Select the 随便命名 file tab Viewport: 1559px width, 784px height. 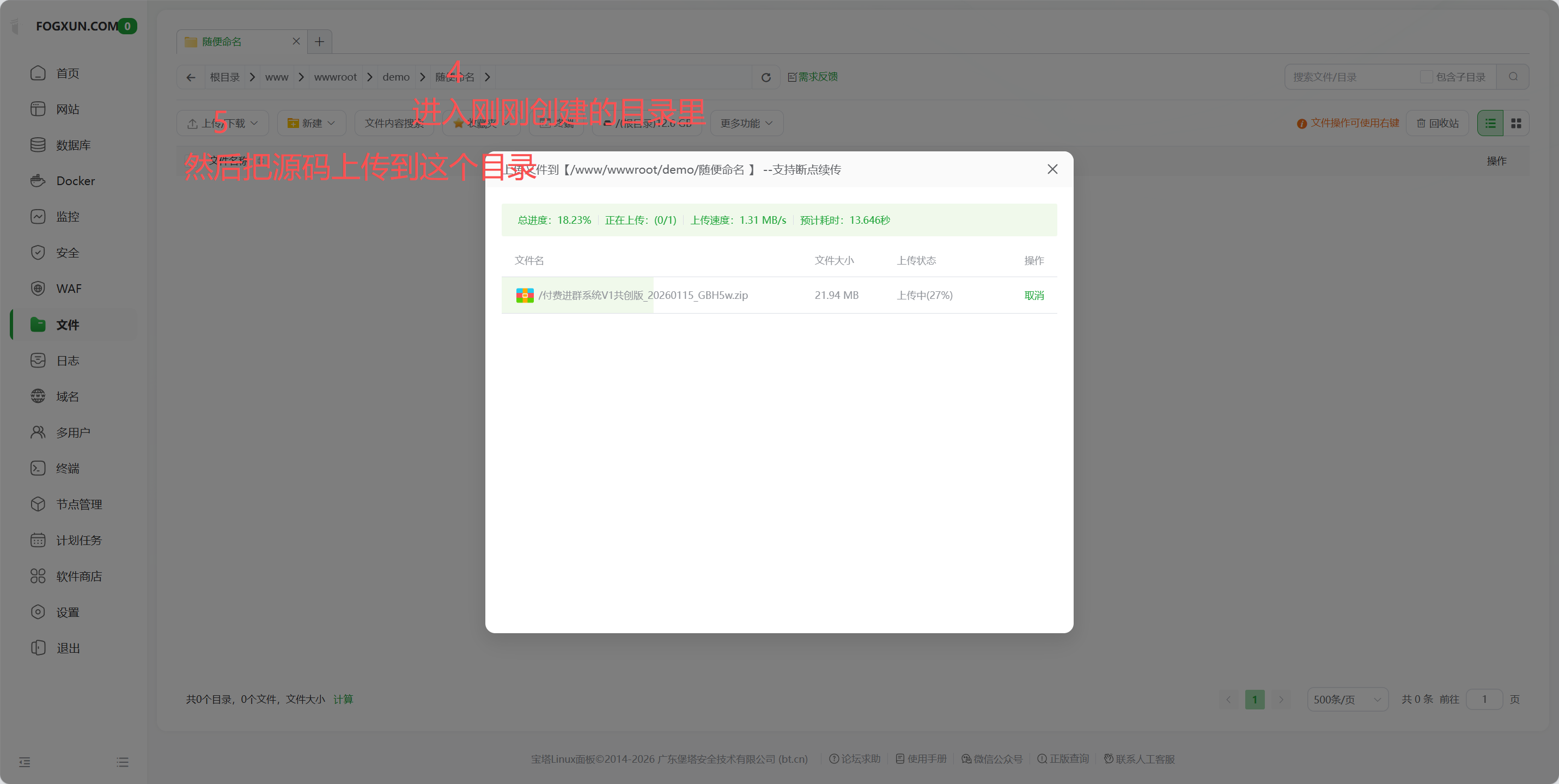tap(222, 42)
